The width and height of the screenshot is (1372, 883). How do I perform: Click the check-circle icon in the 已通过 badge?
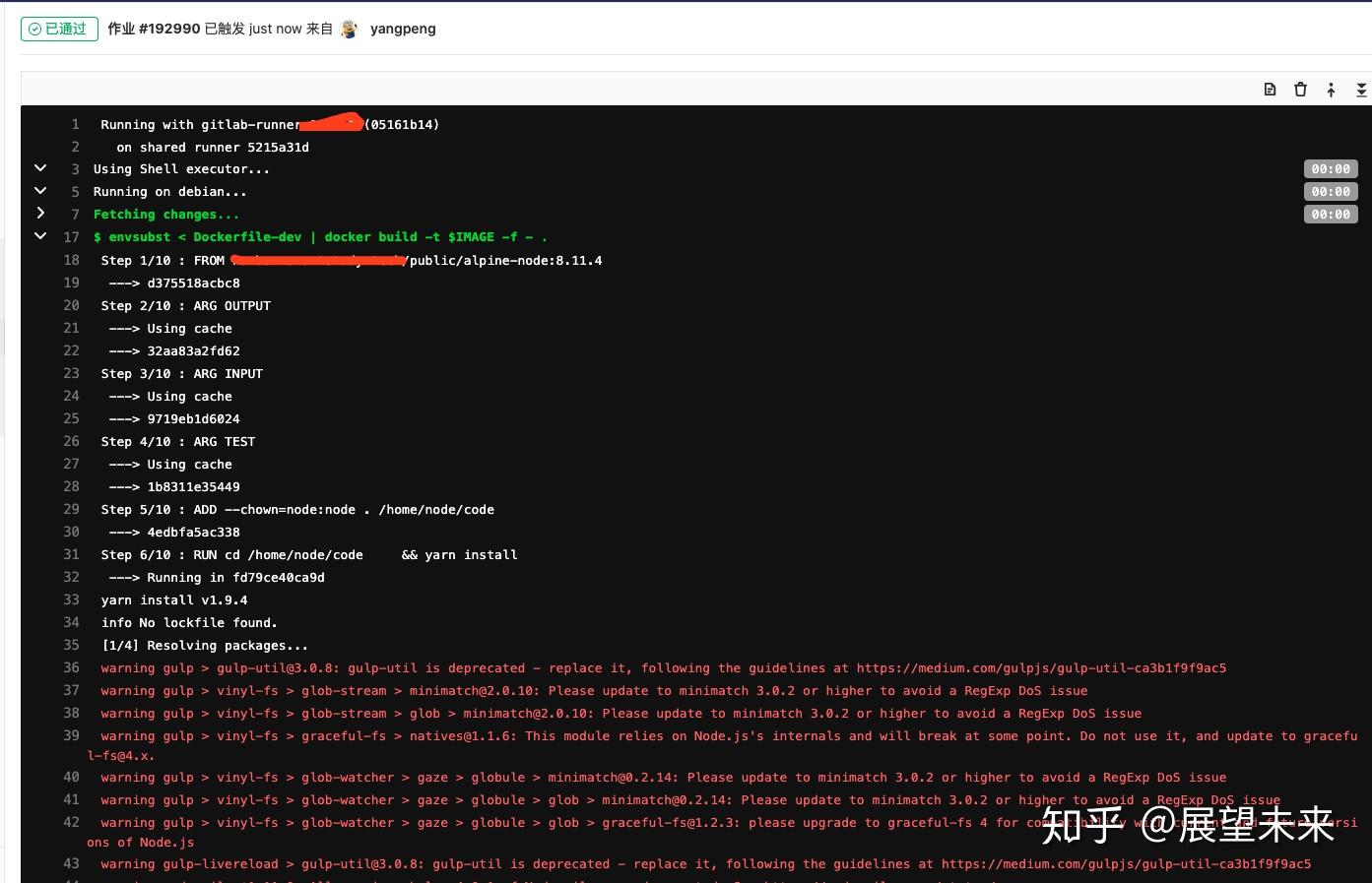coord(35,29)
